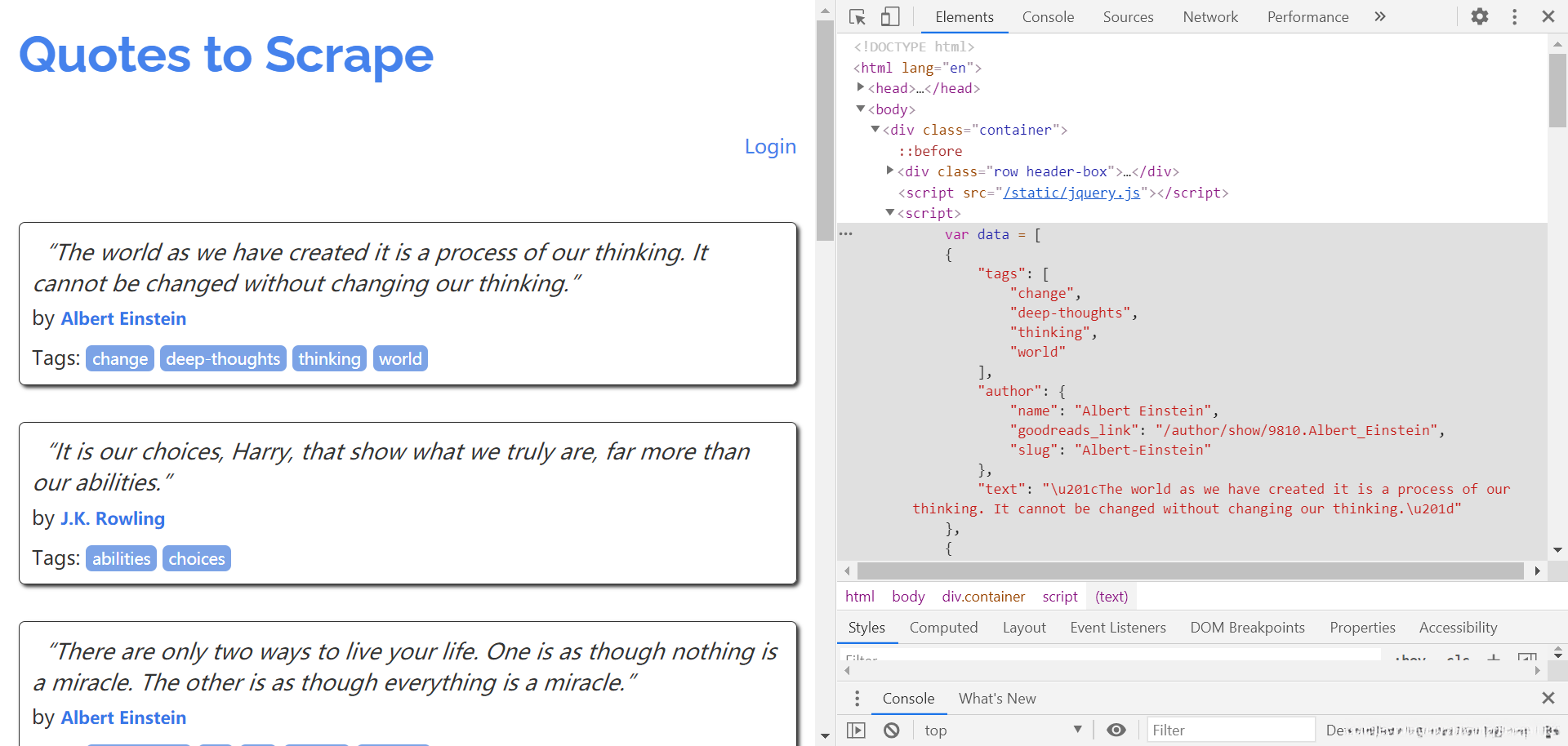This screenshot has height=746, width=1568.
Task: Switch to the Console tab in main toolbar
Action: (1048, 17)
